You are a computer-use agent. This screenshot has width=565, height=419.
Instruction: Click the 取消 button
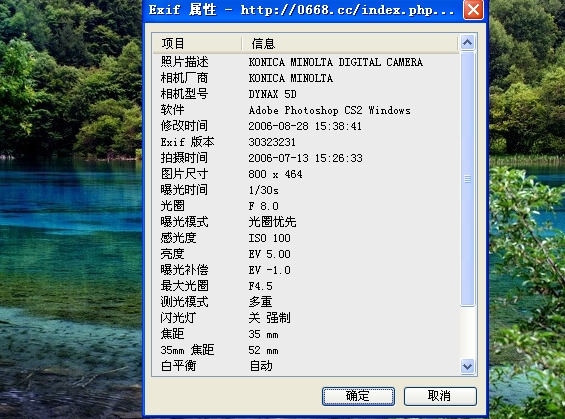(x=440, y=396)
